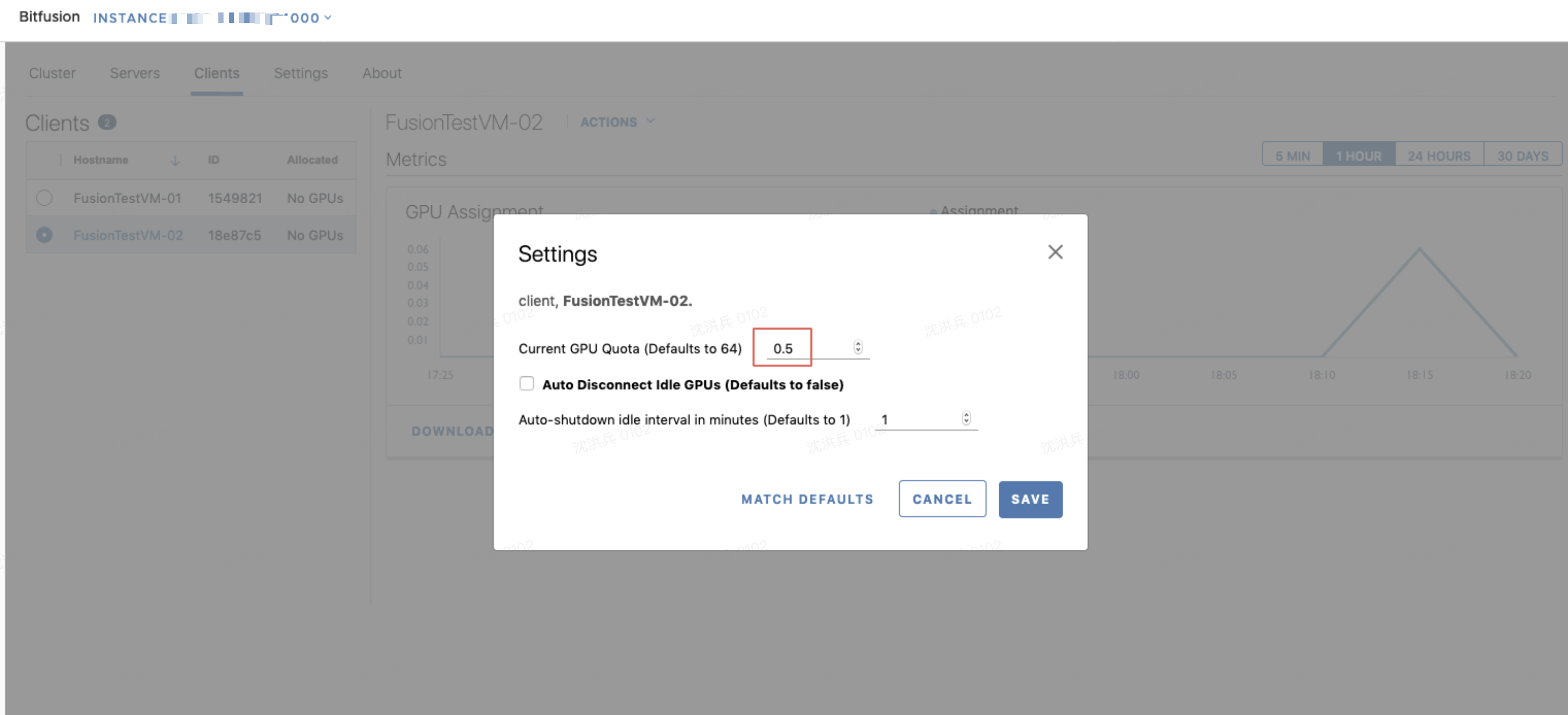Switch to the Servers tab
This screenshot has width=1568, height=715.
(x=135, y=73)
